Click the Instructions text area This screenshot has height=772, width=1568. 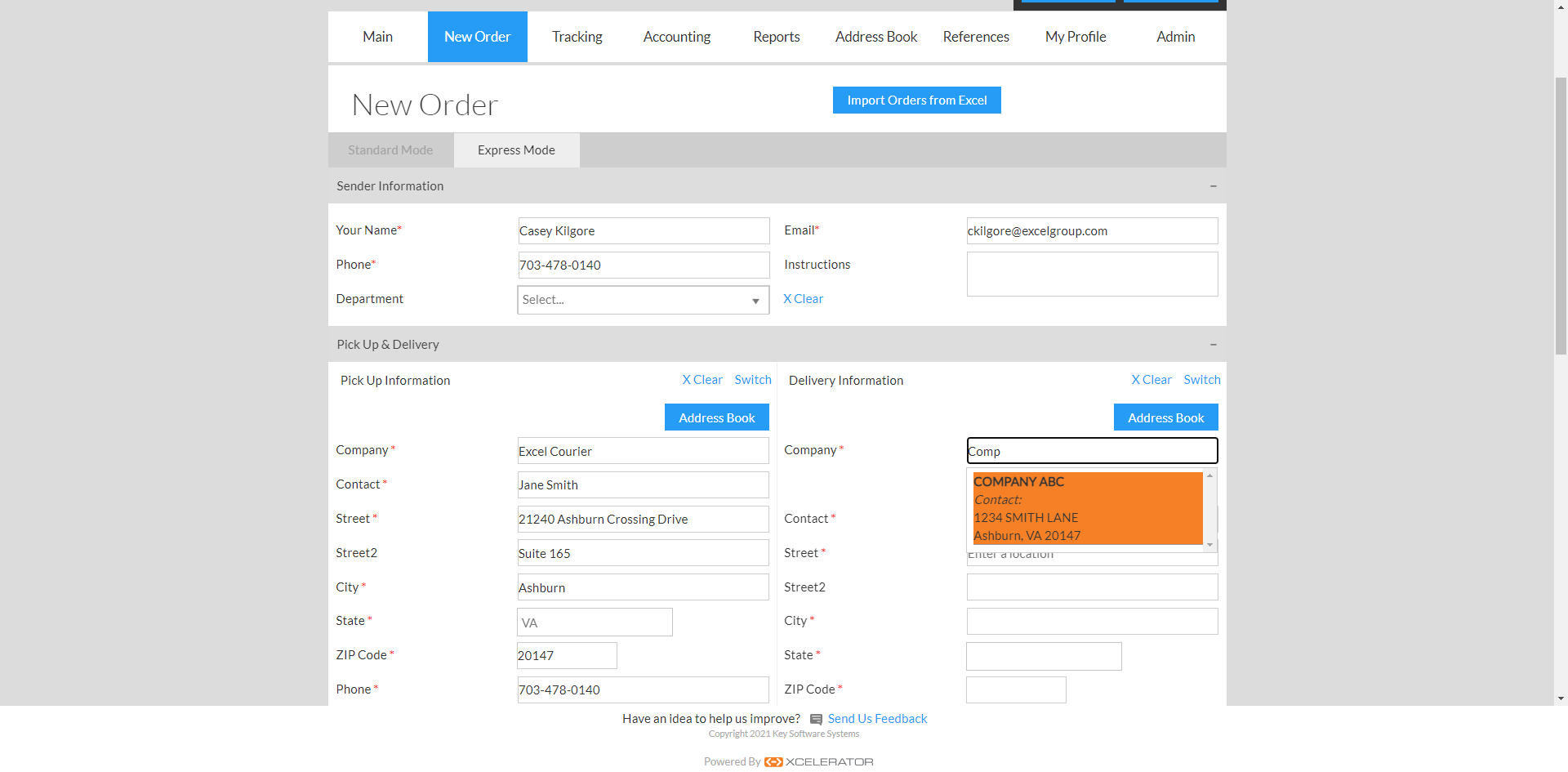[x=1093, y=274]
